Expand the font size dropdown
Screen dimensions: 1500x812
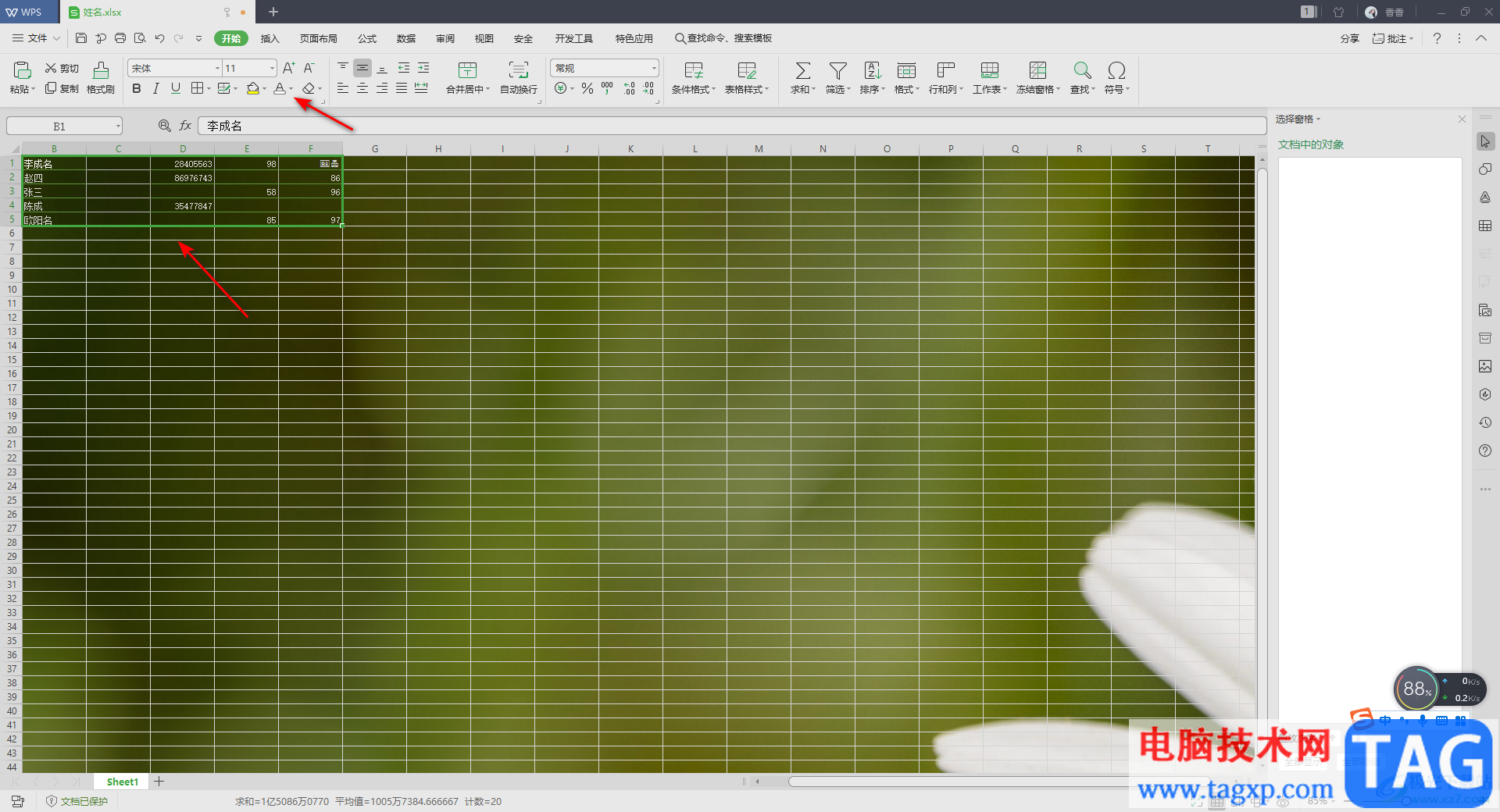click(x=272, y=69)
